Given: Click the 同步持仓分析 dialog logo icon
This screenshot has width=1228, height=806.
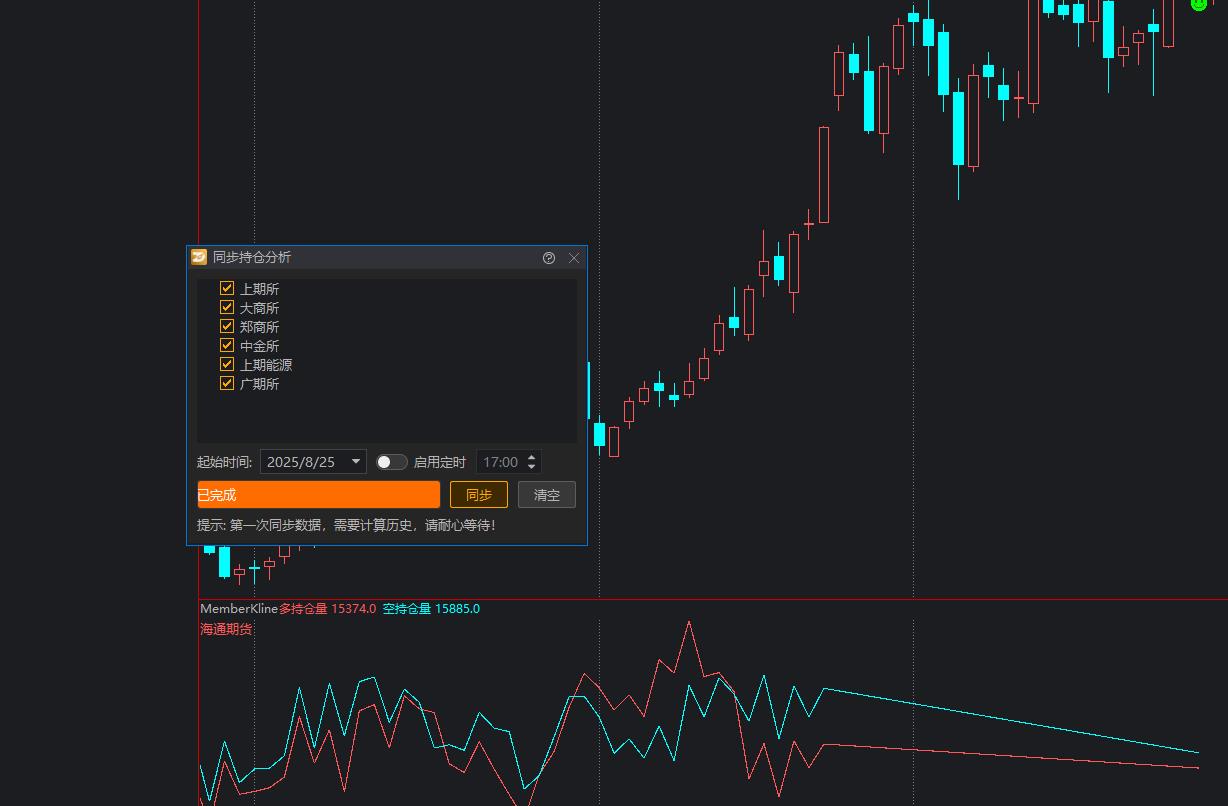Looking at the screenshot, I should tap(199, 257).
